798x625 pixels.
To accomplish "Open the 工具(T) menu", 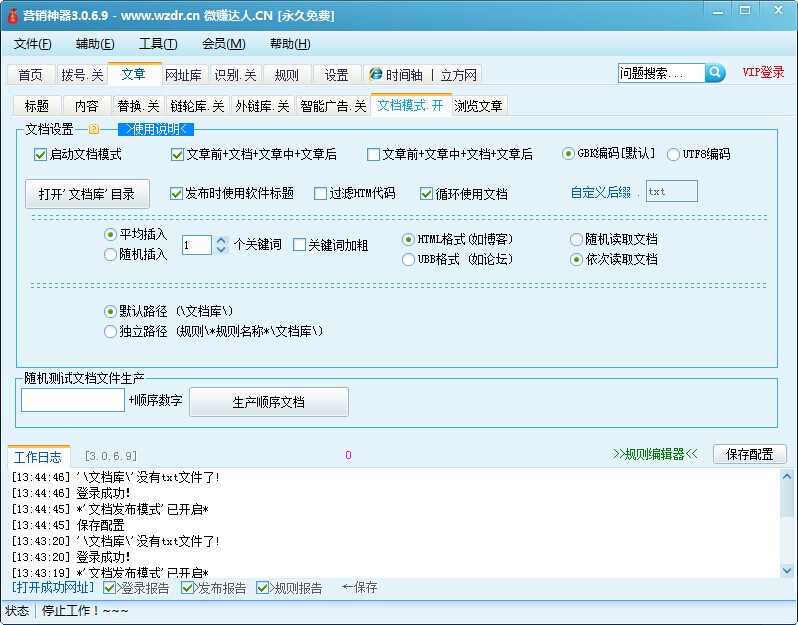I will (x=158, y=44).
